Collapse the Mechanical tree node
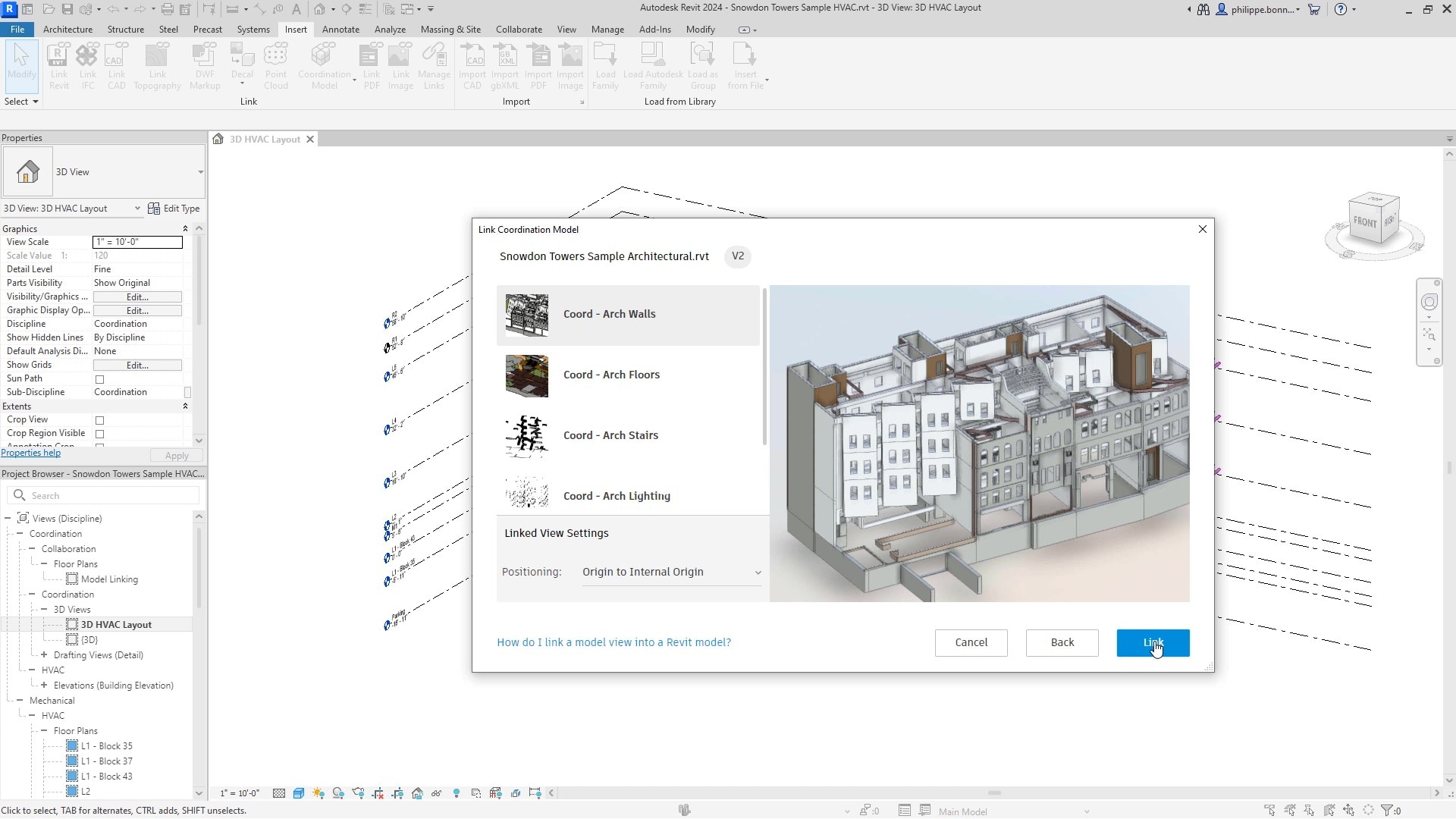The image size is (1456, 819). 20,700
